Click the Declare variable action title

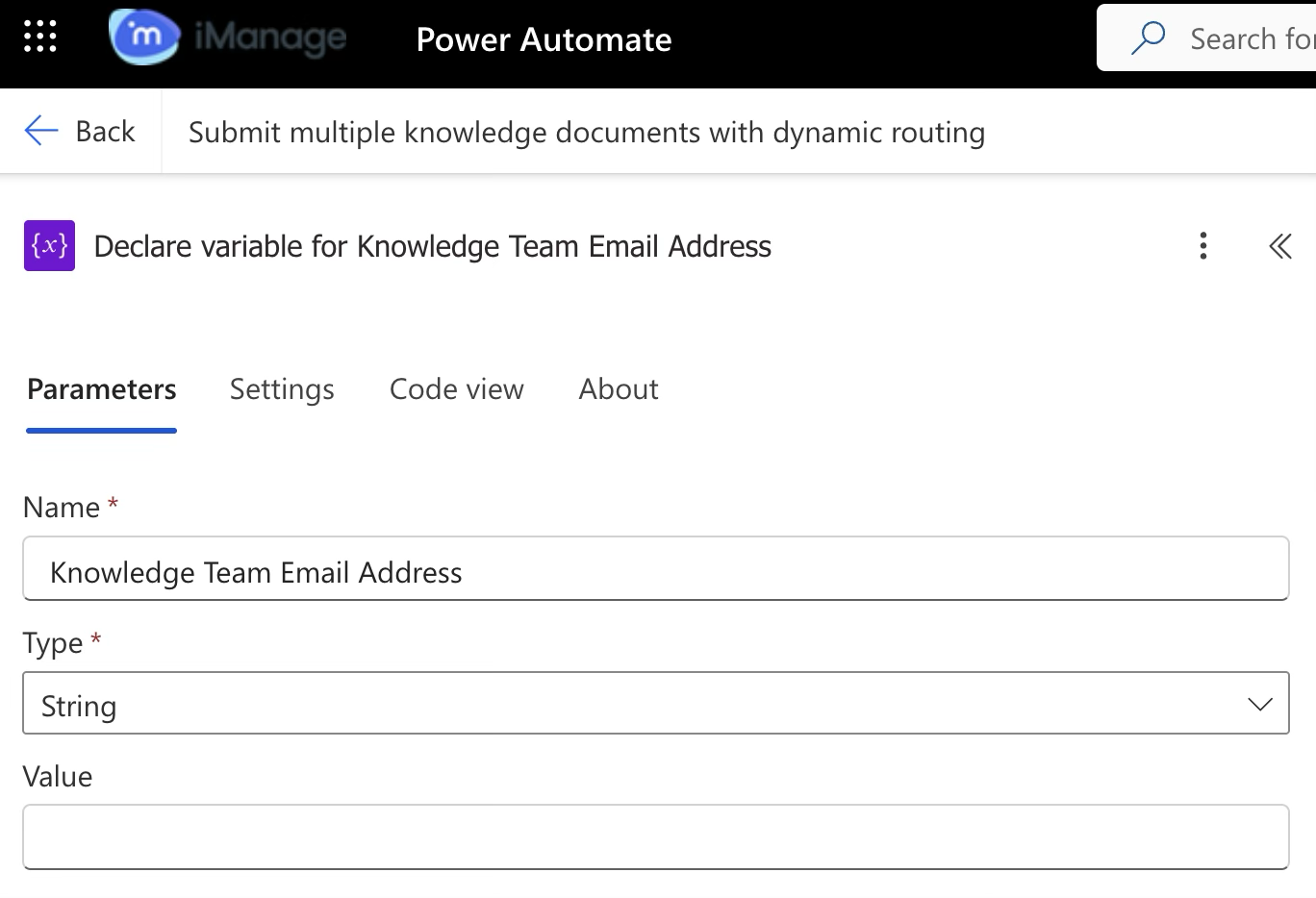point(433,246)
